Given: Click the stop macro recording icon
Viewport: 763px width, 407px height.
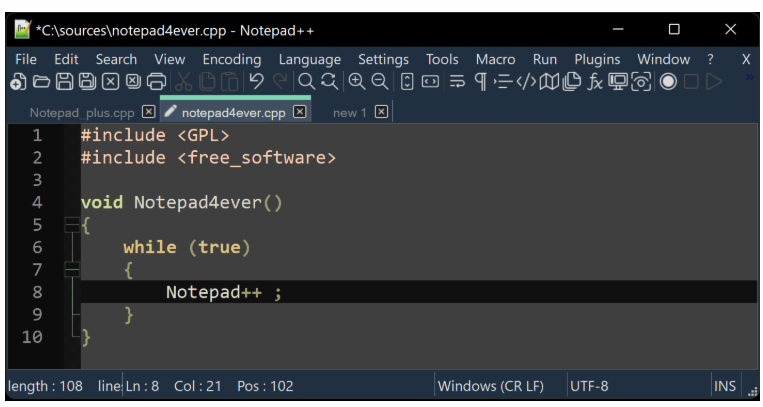Looking at the screenshot, I should pos(691,81).
